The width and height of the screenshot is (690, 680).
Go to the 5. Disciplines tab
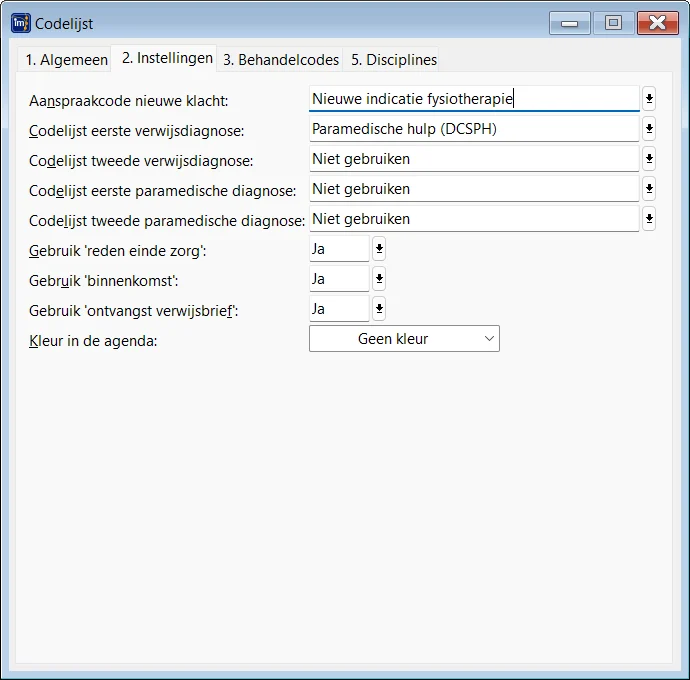tap(393, 60)
